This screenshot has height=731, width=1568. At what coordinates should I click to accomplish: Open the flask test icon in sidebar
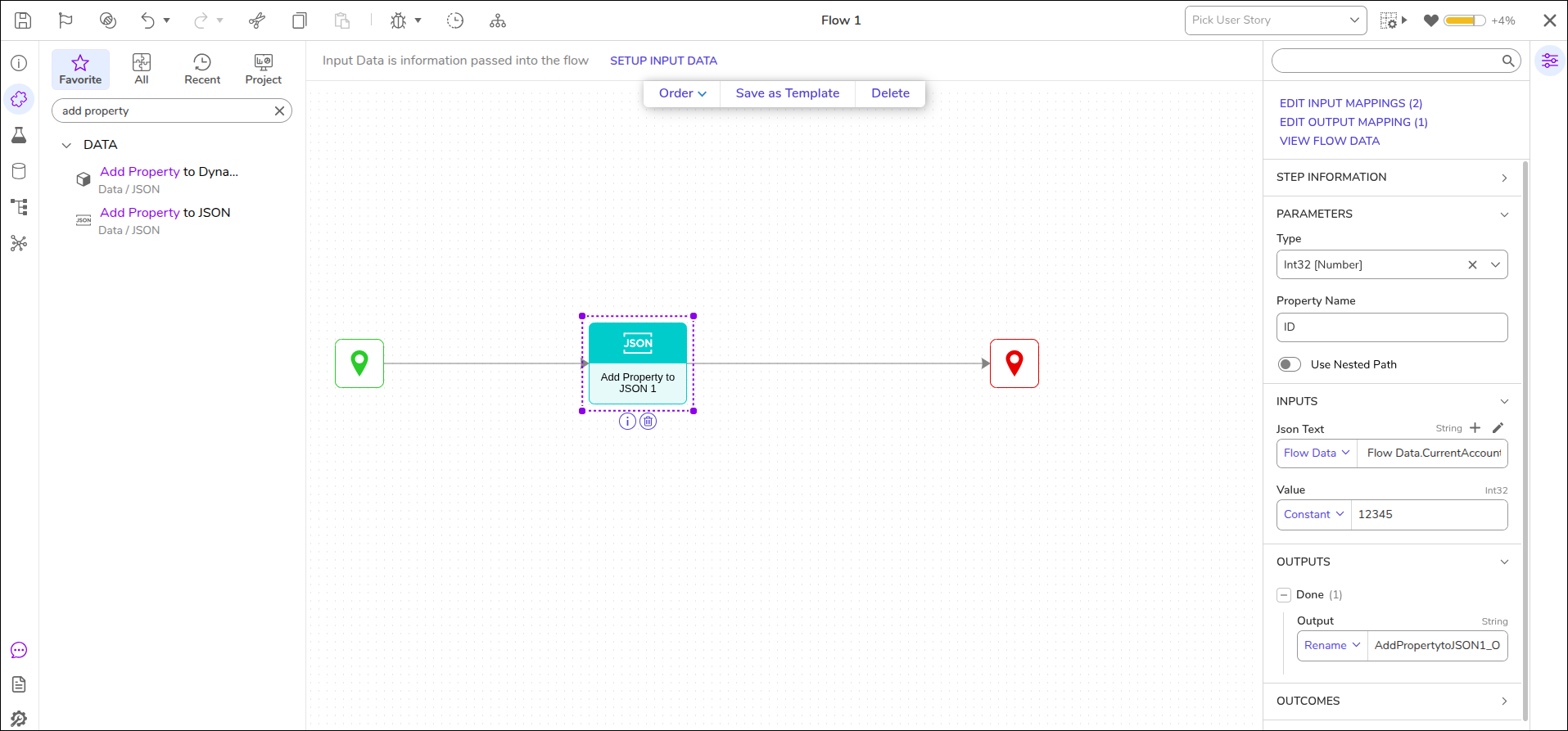(19, 135)
